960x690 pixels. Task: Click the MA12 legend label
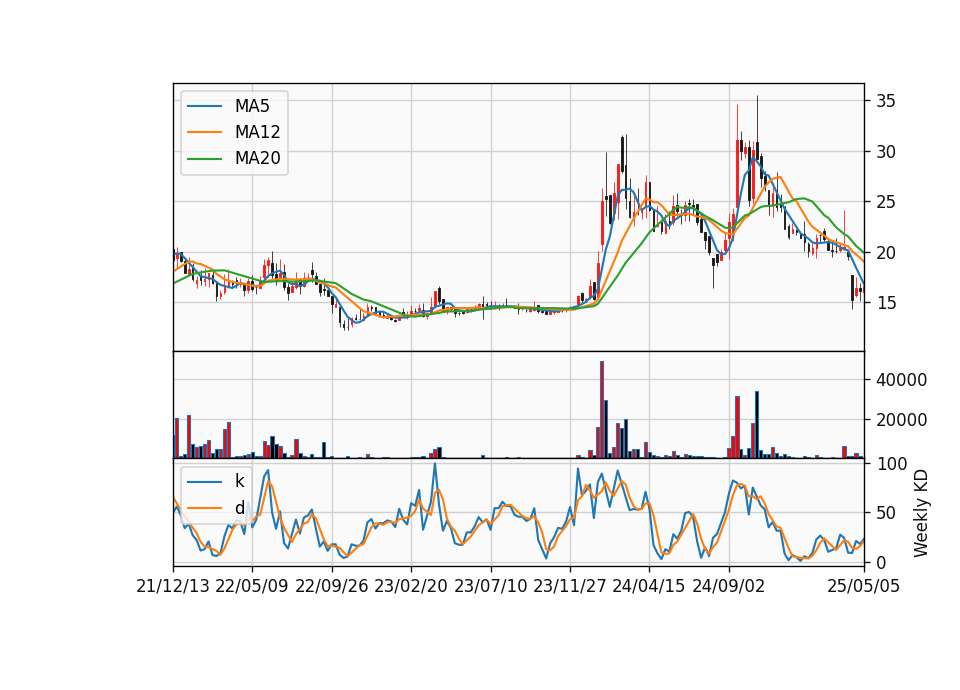(257, 132)
